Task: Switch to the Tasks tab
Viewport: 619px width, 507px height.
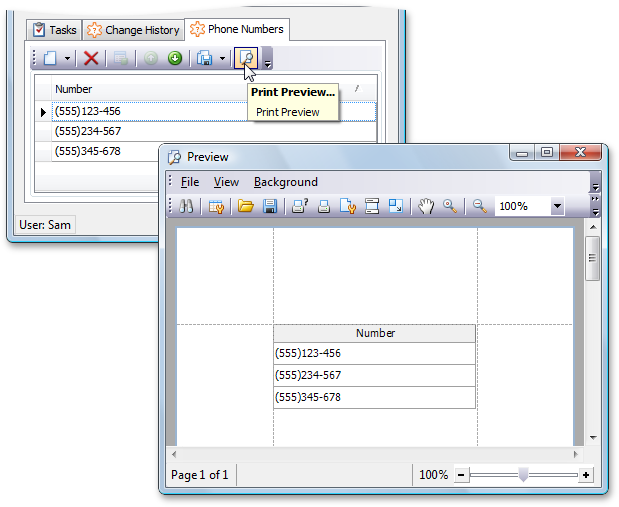Action: (x=54, y=30)
